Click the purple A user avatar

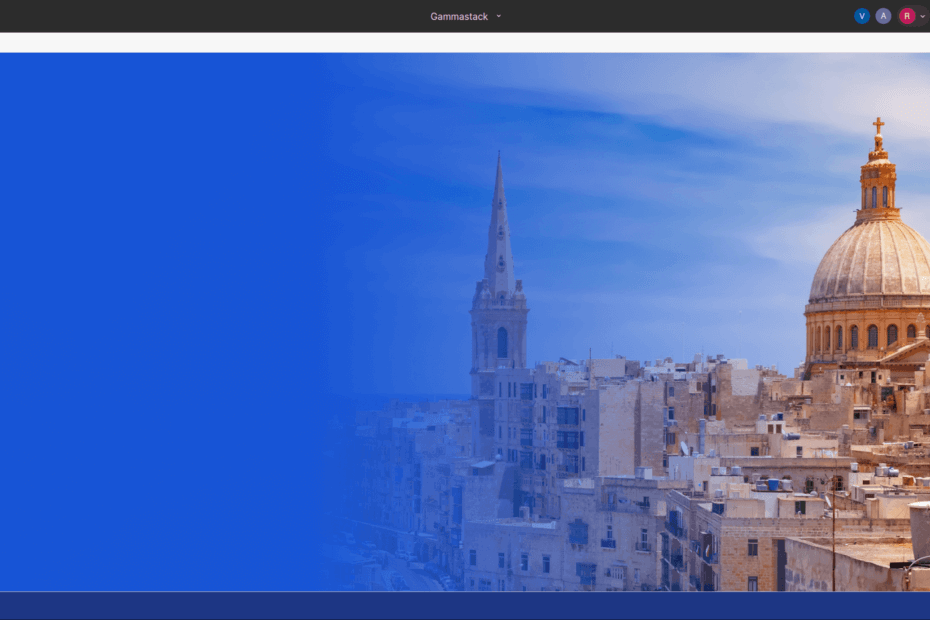(883, 16)
